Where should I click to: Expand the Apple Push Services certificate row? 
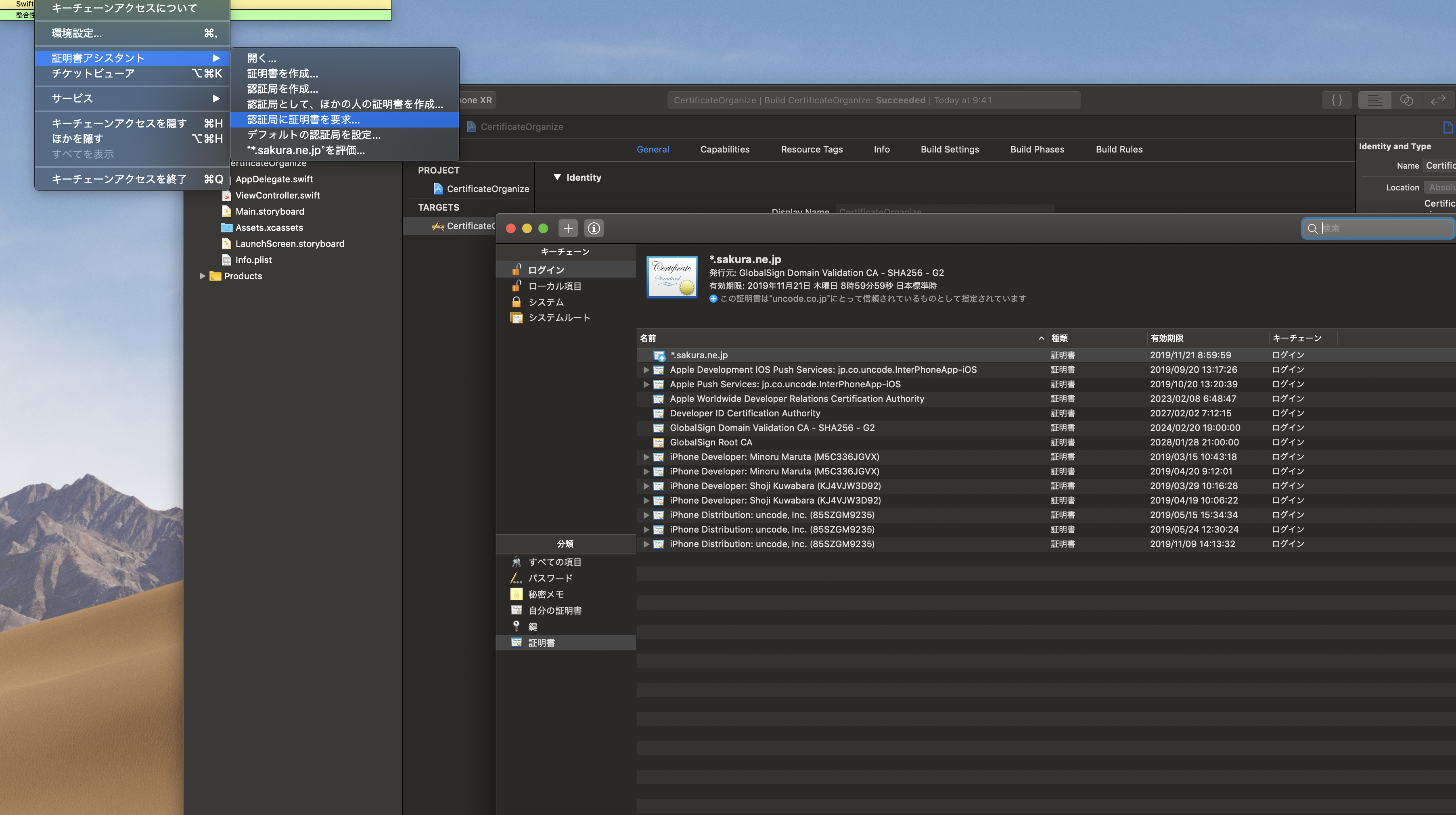[x=646, y=385]
